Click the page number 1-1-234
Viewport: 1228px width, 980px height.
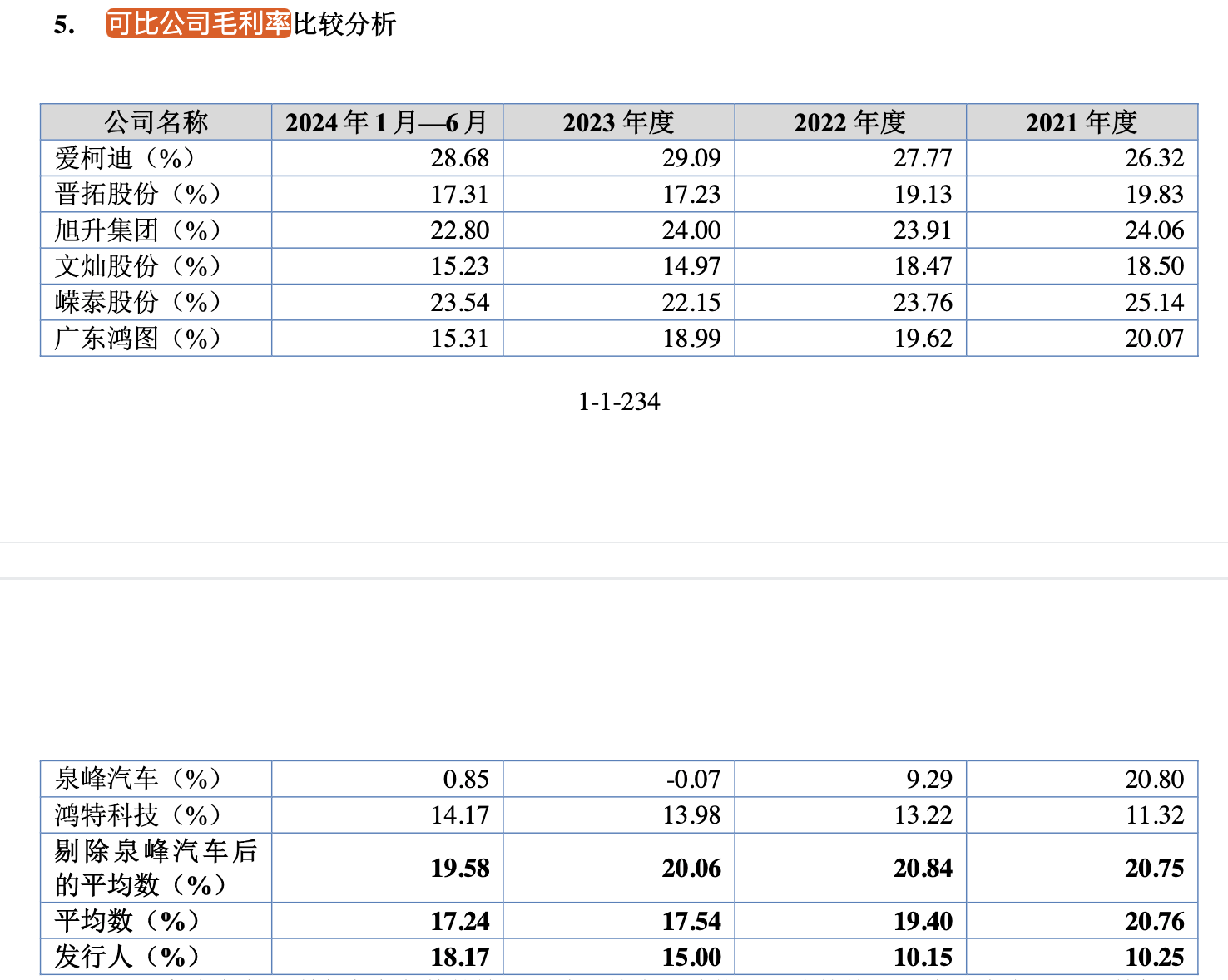(x=619, y=402)
